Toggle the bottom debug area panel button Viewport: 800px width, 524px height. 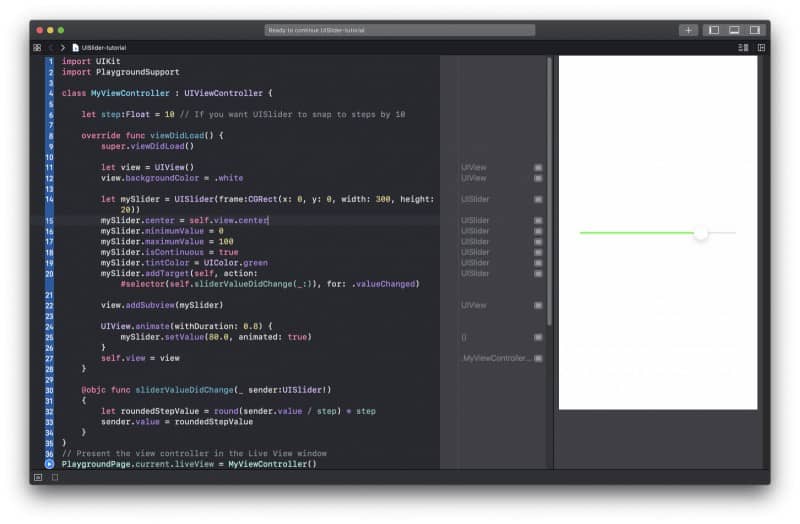click(734, 30)
